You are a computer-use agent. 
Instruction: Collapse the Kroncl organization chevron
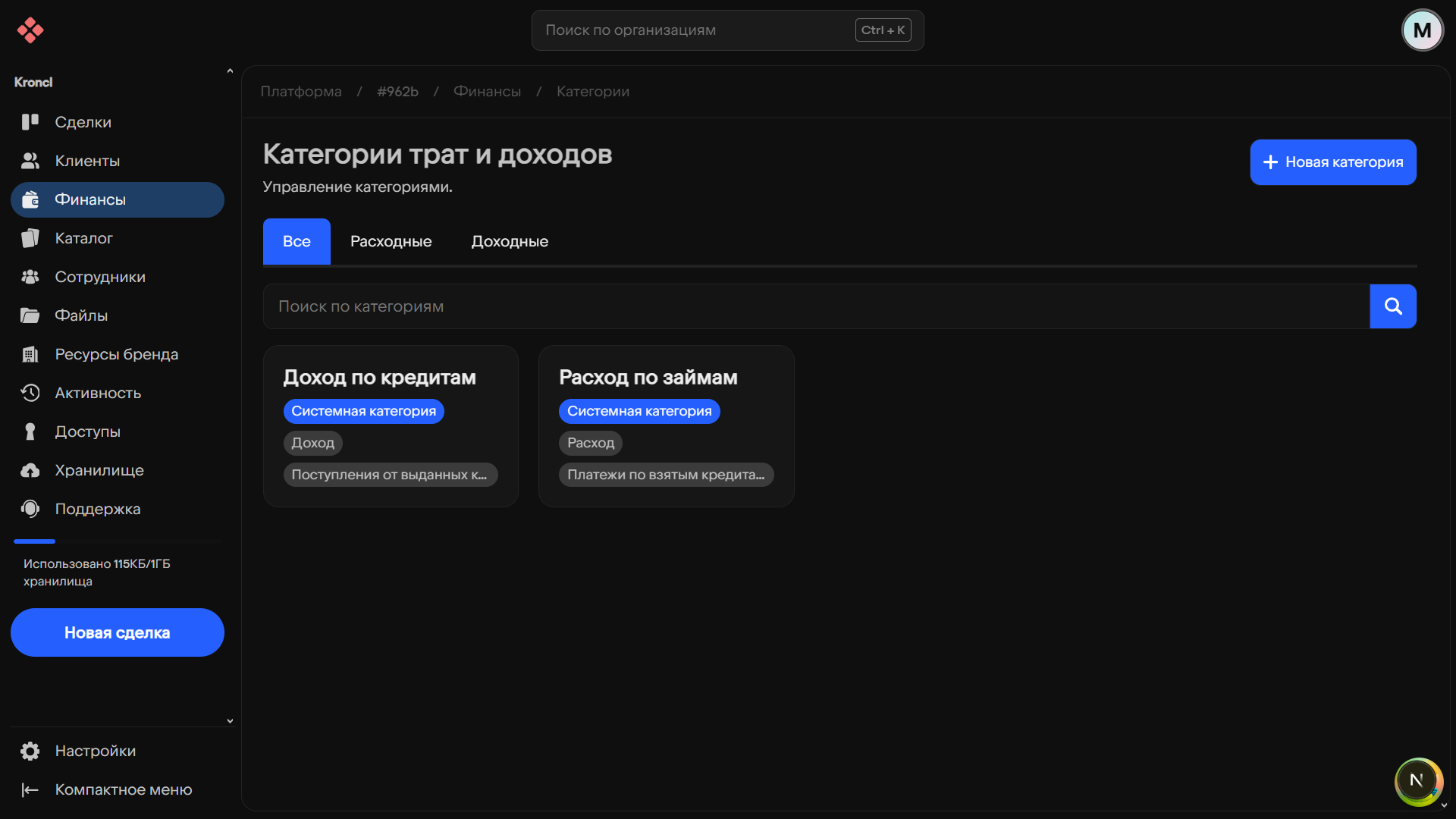pyautogui.click(x=230, y=71)
